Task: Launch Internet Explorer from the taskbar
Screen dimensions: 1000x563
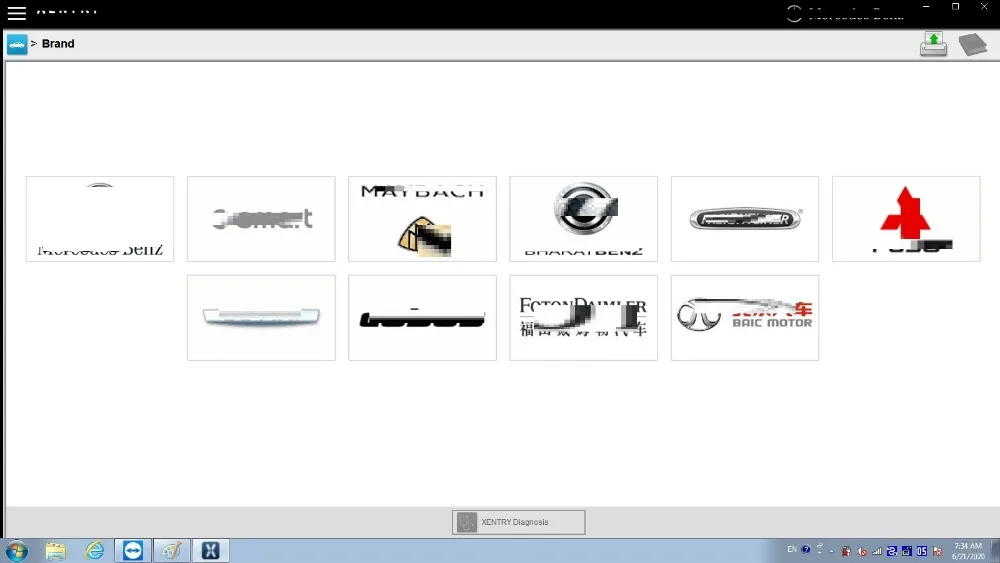Action: coord(94,550)
